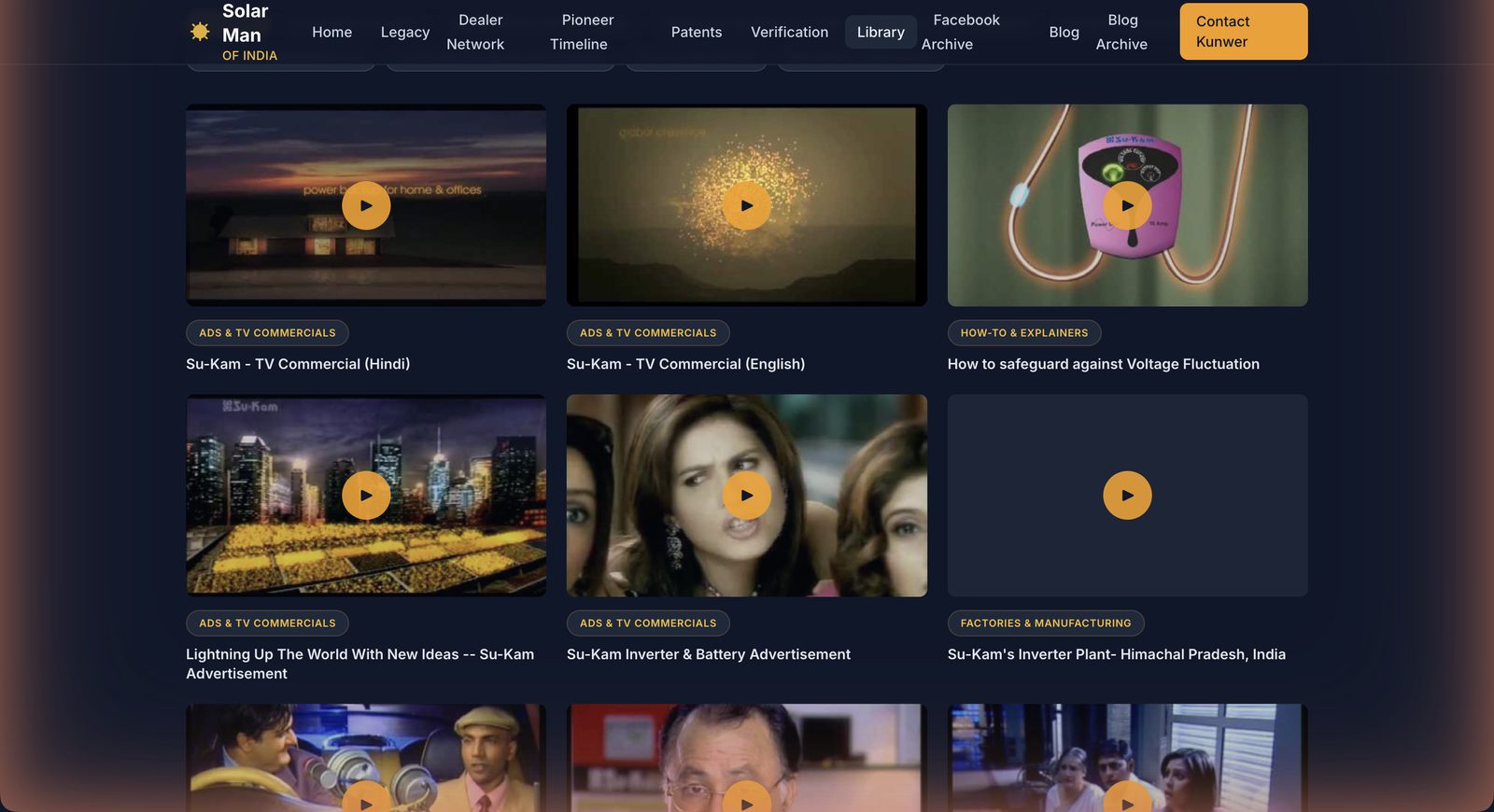Open the Su-Kam - TV Commercial (Hindi) title
Image resolution: width=1494 pixels, height=812 pixels.
(298, 364)
